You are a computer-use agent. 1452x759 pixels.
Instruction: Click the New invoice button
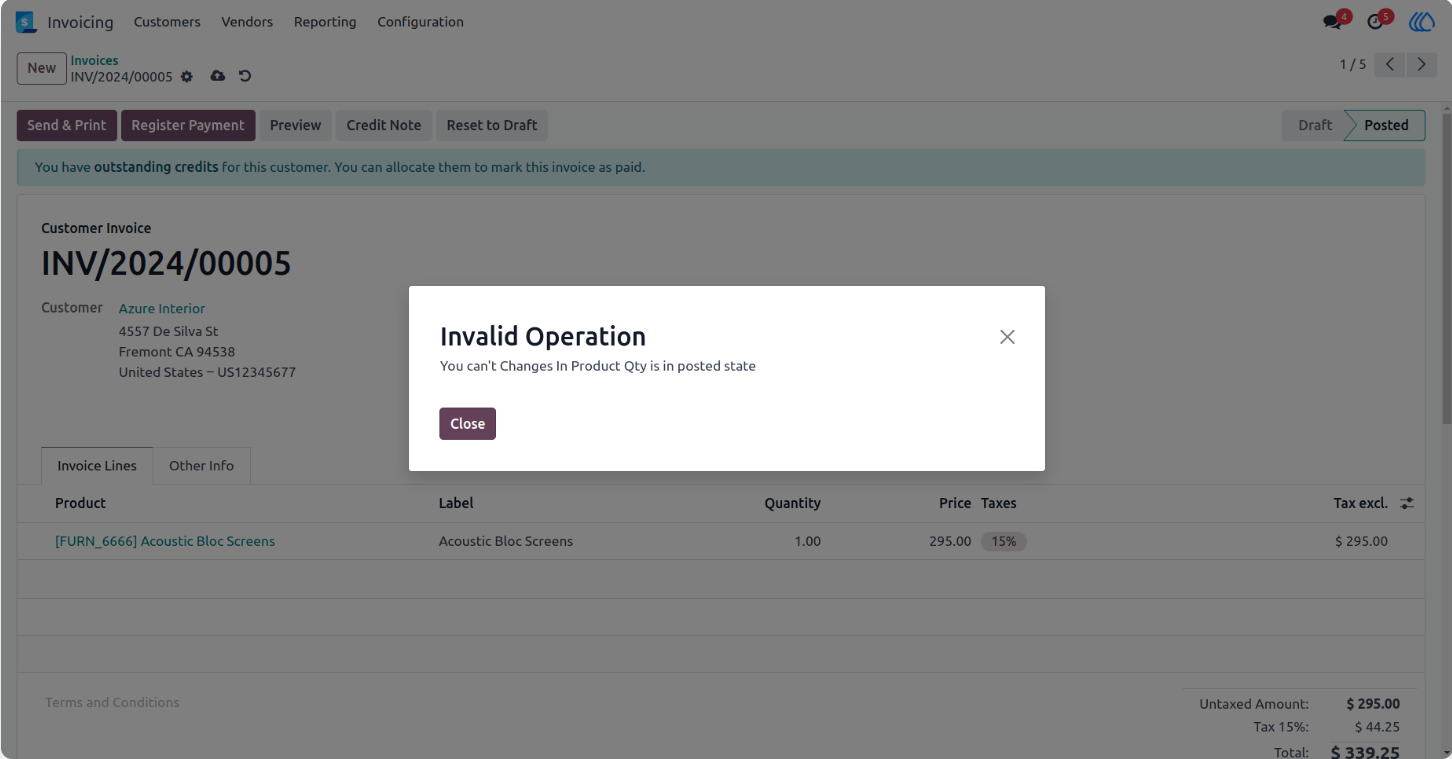click(x=42, y=68)
